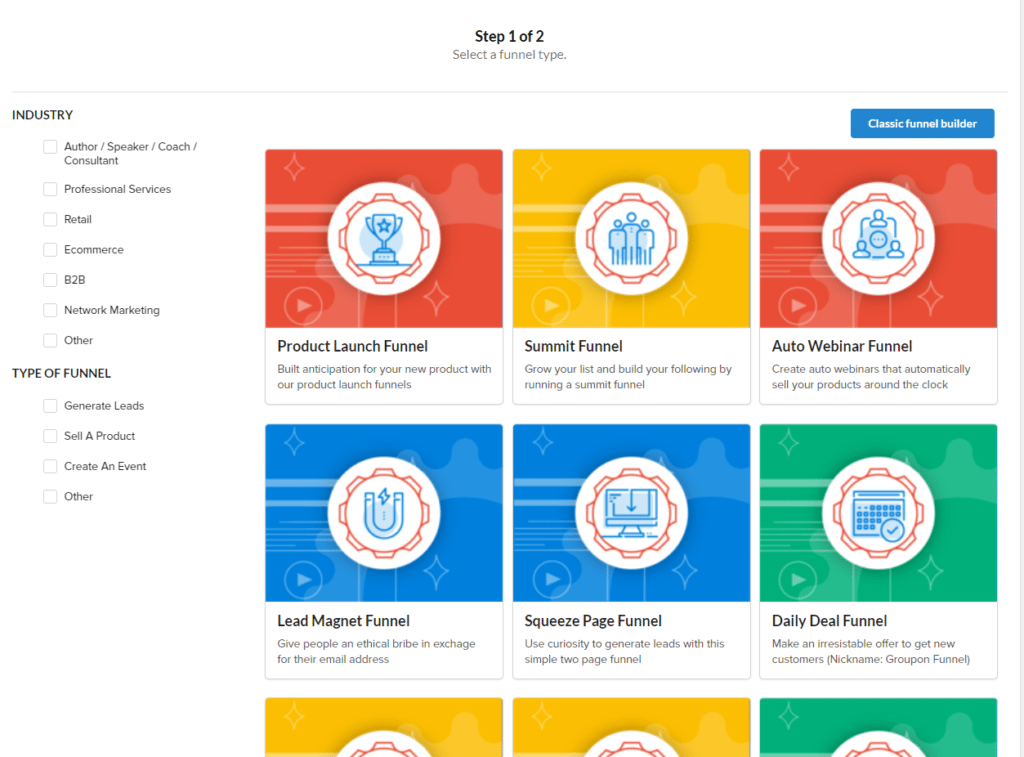Tick the Other checkbox under Type of Funnel

tap(50, 496)
